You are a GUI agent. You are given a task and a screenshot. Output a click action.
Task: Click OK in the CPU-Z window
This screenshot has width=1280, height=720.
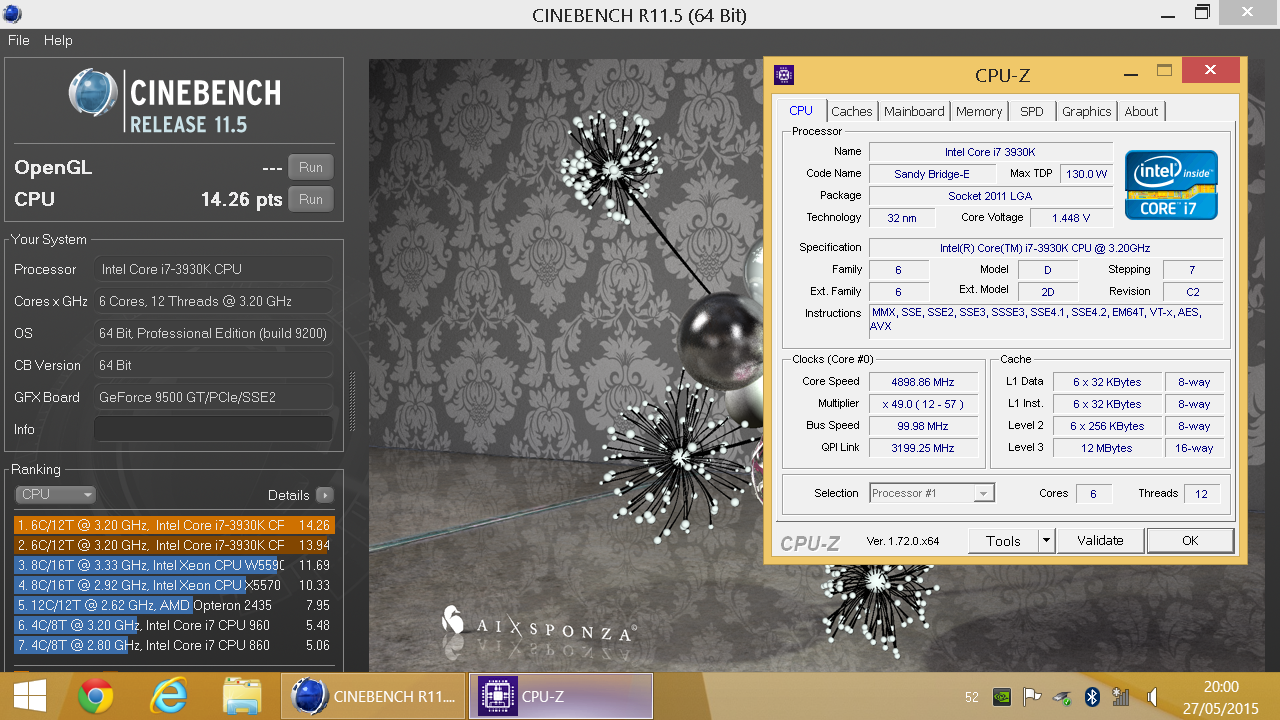coord(1190,540)
